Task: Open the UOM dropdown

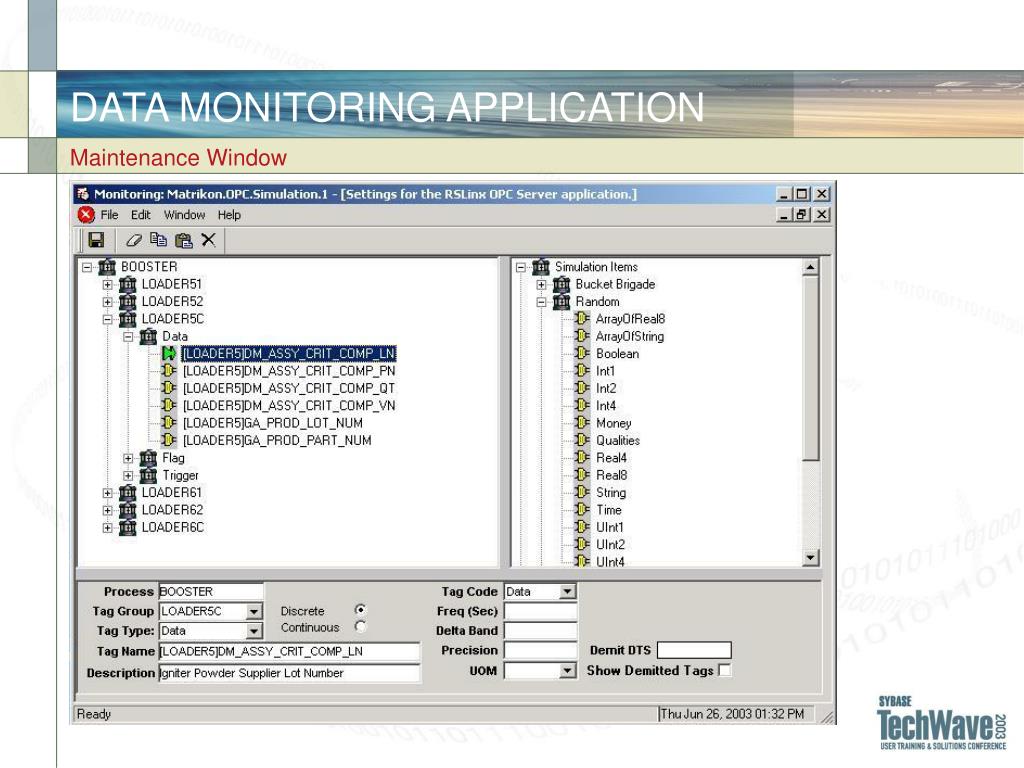Action: pos(568,671)
